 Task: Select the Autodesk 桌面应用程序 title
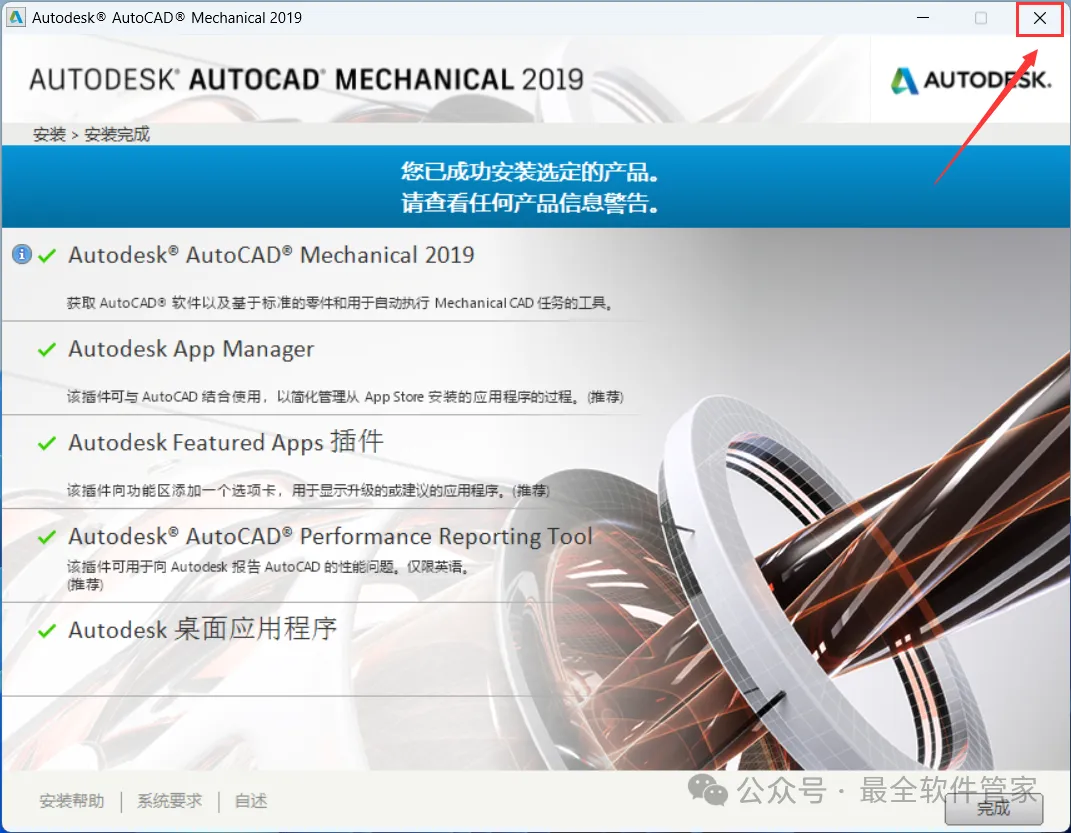pyautogui.click(x=203, y=629)
